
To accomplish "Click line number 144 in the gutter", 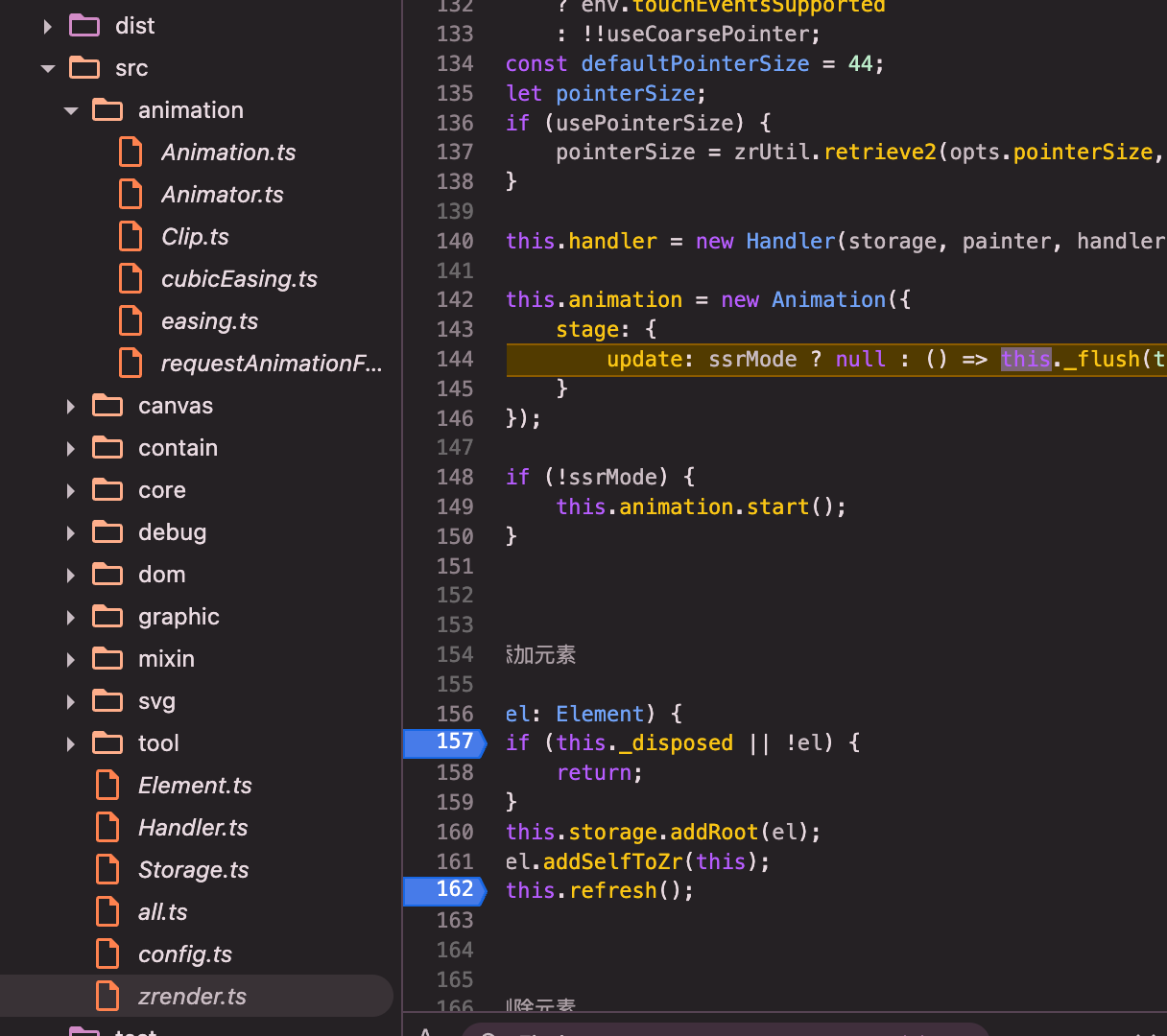I will tap(455, 359).
